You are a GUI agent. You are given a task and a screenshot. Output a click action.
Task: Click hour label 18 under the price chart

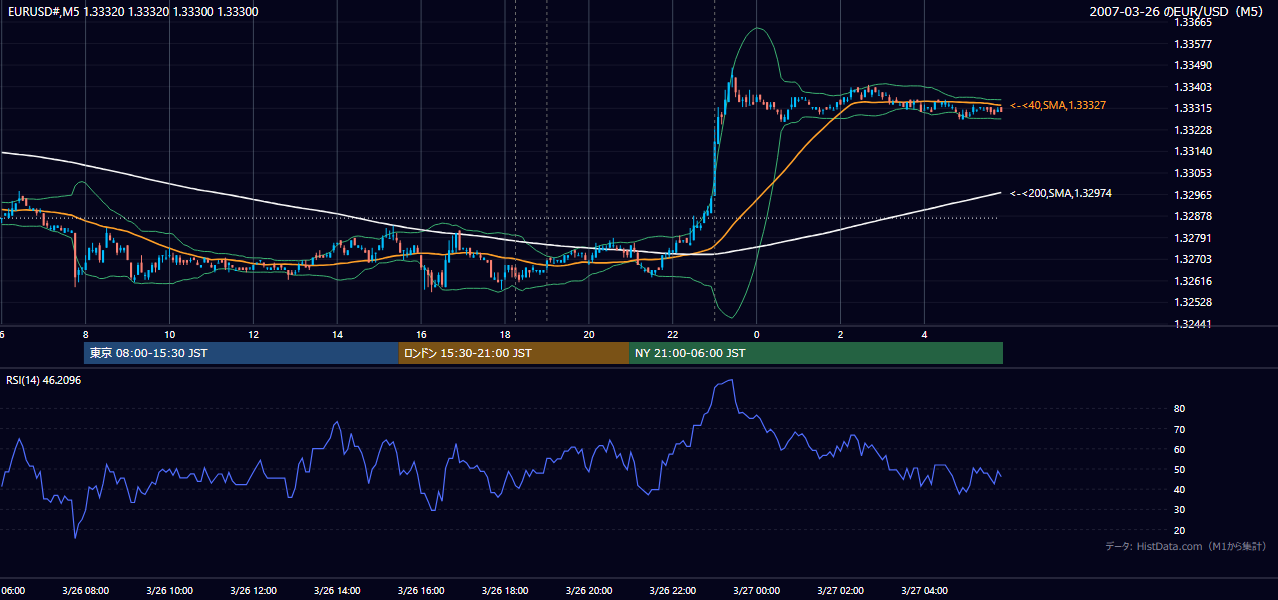pyautogui.click(x=506, y=334)
